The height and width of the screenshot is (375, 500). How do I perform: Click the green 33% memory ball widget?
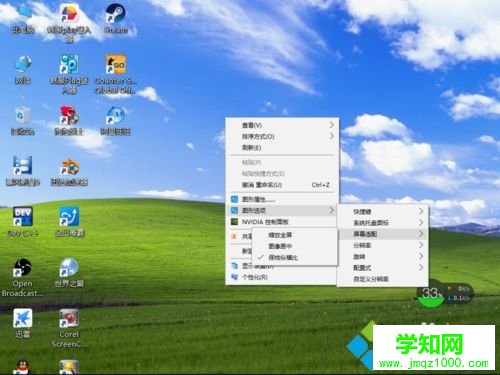click(431, 295)
